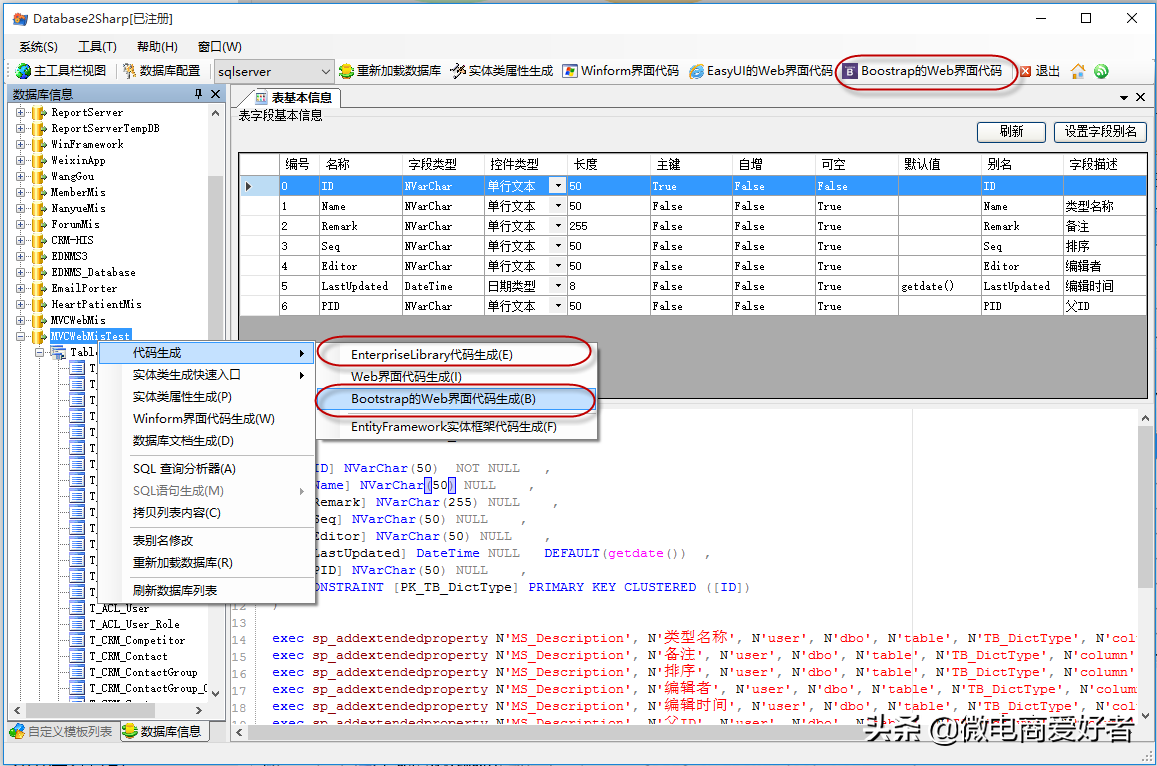The height and width of the screenshot is (766, 1157).
Task: Select EntityFramework实体框架代码生成(F) submenu item
Action: pyautogui.click(x=456, y=427)
